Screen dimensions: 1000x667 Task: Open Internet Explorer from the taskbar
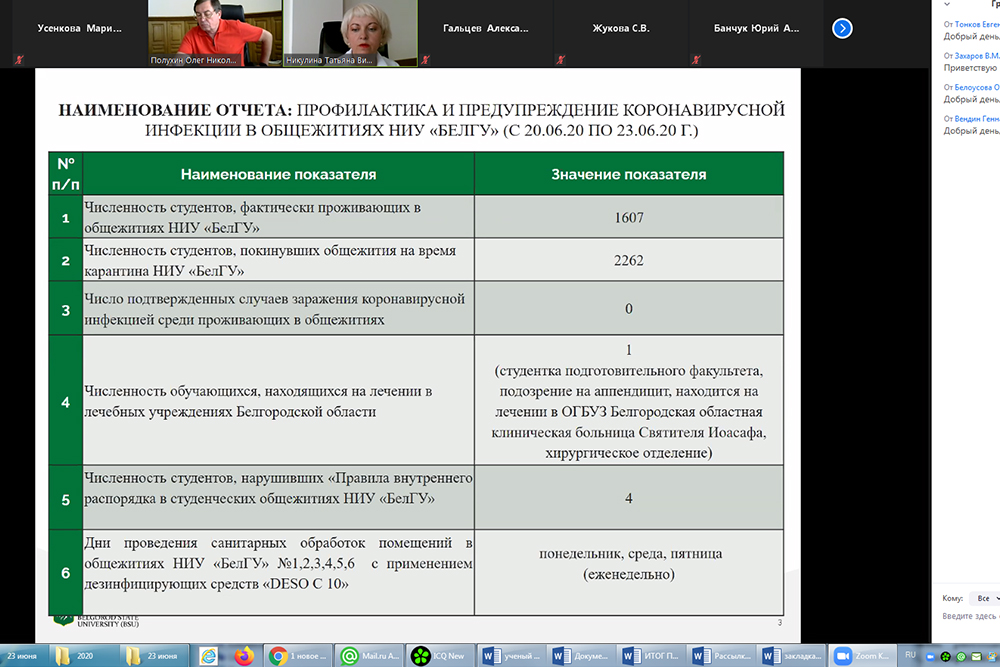pos(209,656)
